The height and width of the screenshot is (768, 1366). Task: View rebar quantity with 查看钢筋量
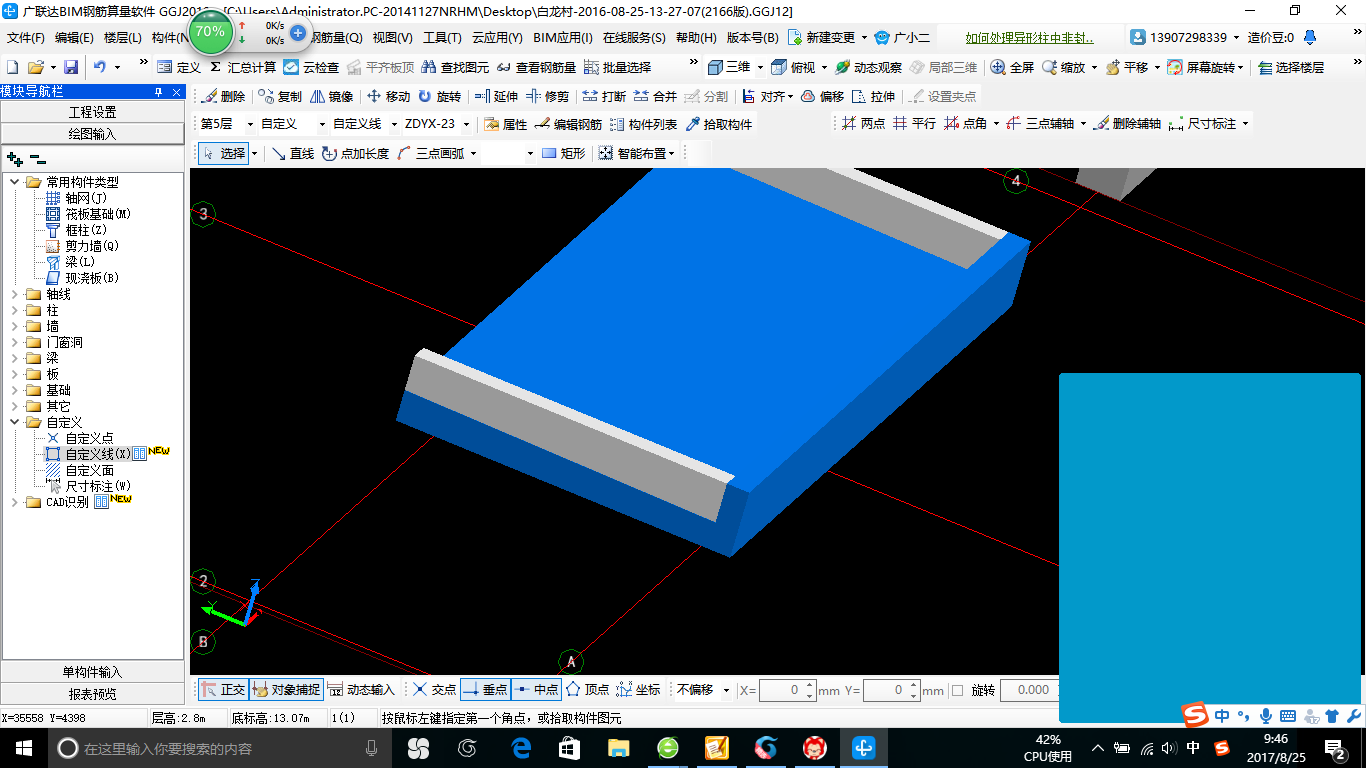pos(536,67)
